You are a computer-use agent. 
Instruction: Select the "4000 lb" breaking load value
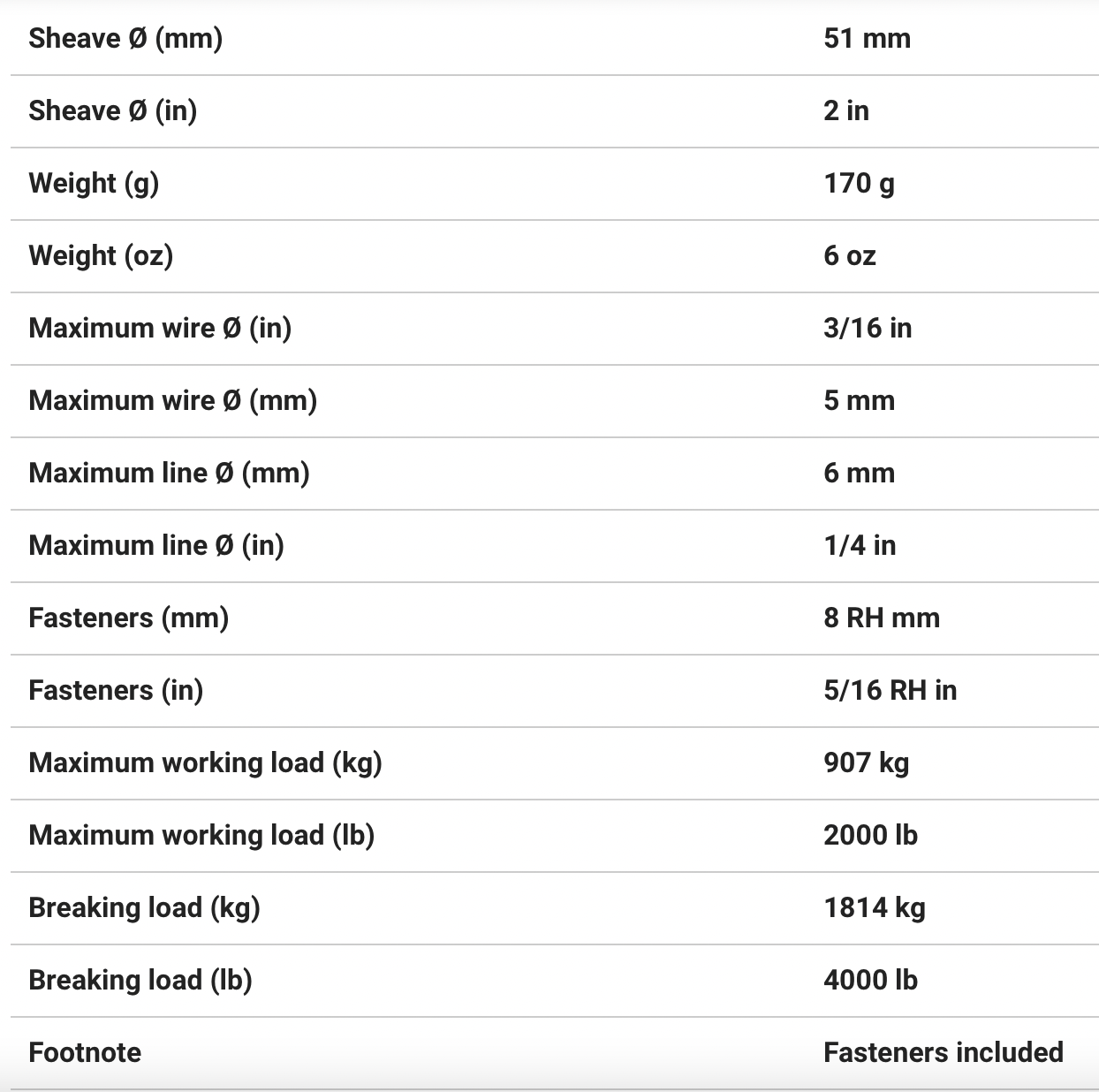tap(870, 980)
